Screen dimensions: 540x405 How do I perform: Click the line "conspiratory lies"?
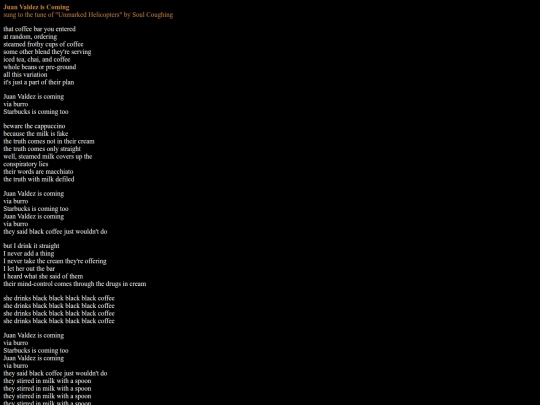pyautogui.click(x=26, y=164)
